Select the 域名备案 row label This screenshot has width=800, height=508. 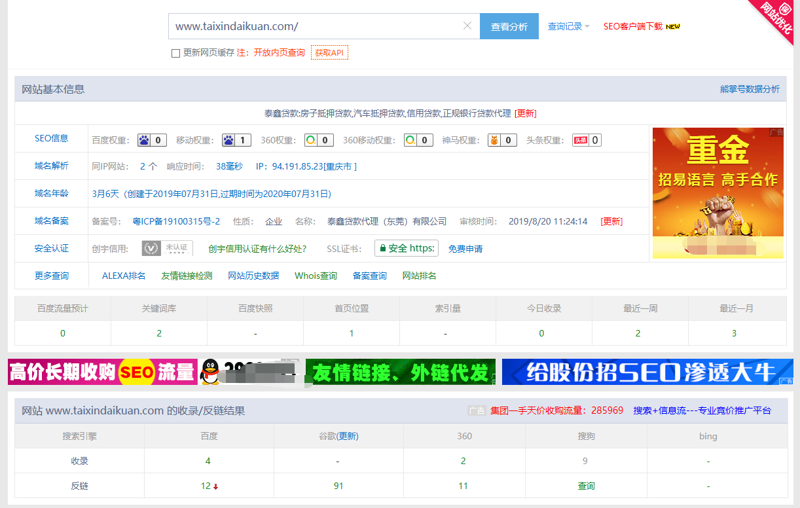[x=51, y=221]
